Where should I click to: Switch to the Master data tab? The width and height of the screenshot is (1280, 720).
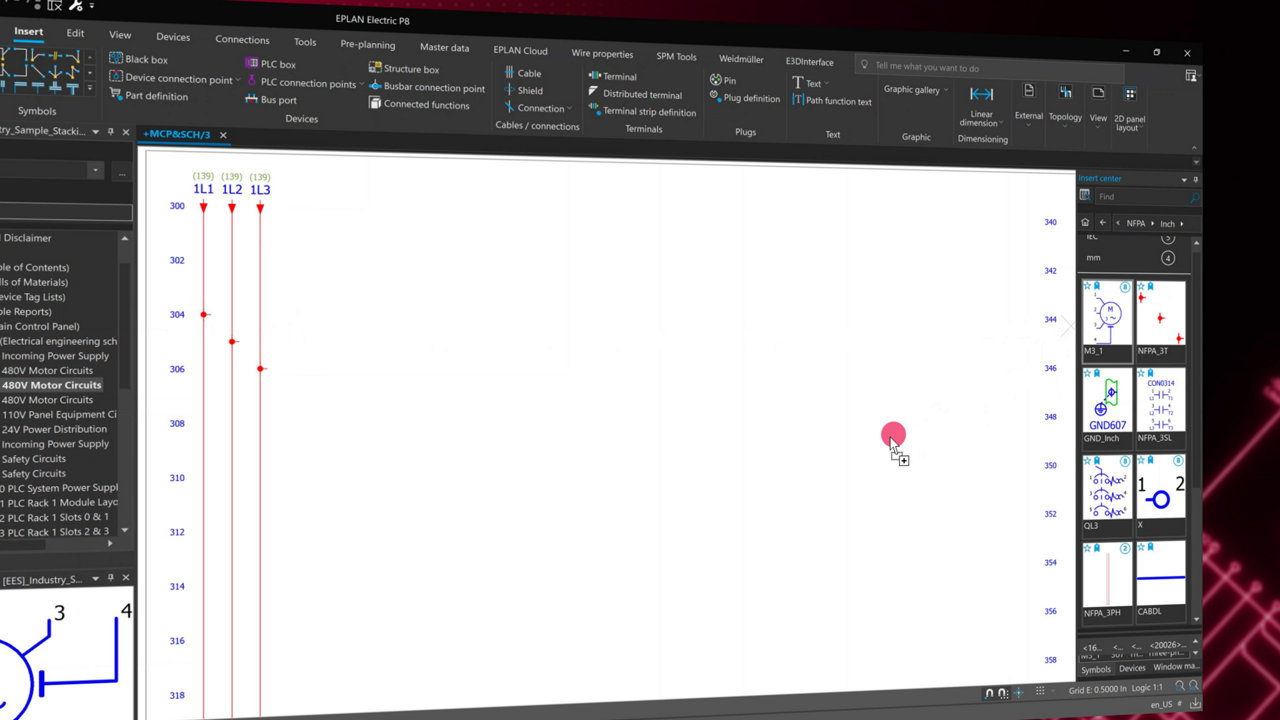click(x=444, y=47)
